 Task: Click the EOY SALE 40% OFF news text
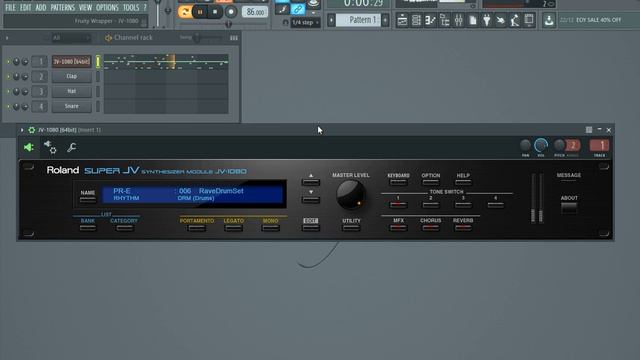point(598,20)
